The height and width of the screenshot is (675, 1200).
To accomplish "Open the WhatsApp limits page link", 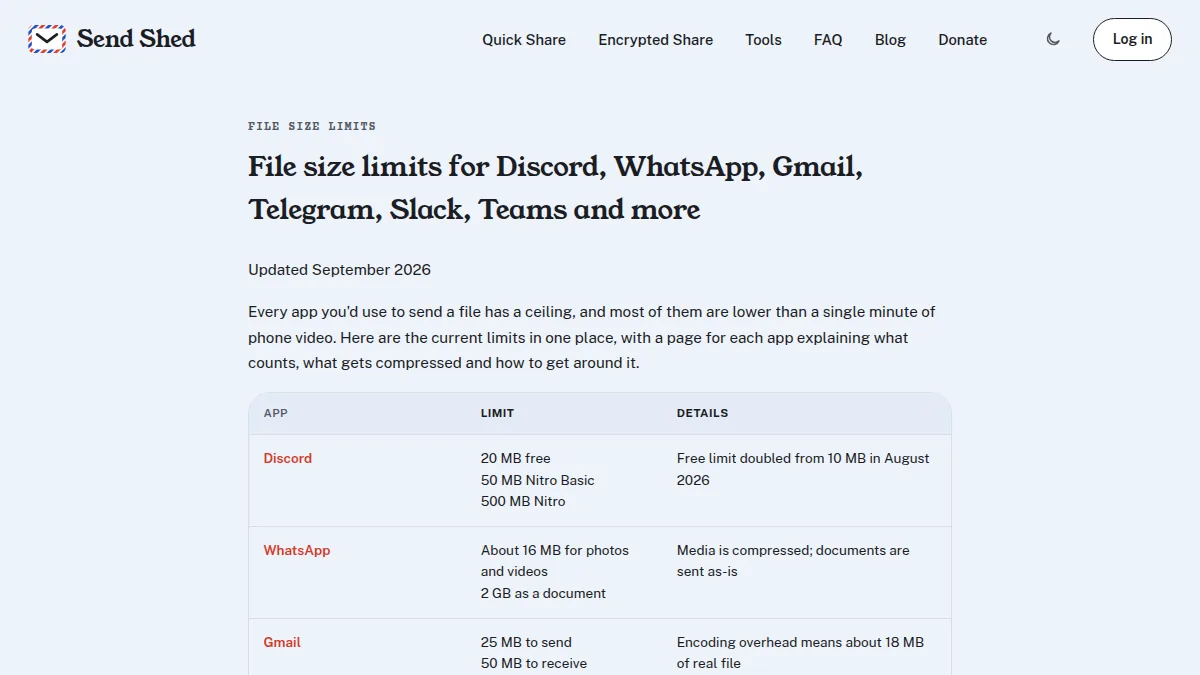I will click(x=297, y=550).
